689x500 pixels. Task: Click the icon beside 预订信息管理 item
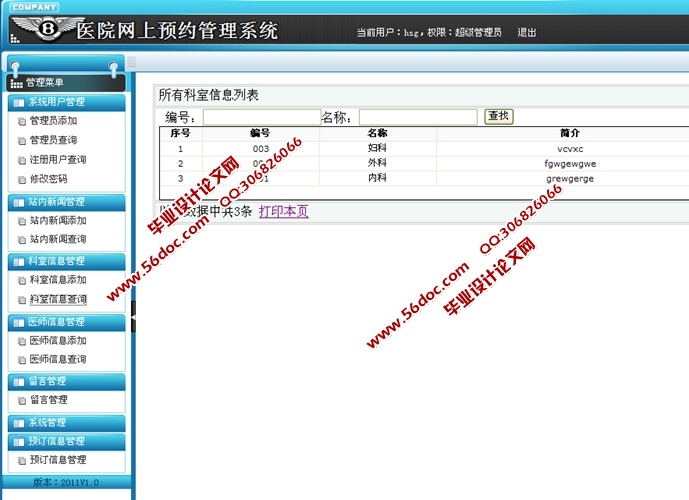[x=21, y=461]
